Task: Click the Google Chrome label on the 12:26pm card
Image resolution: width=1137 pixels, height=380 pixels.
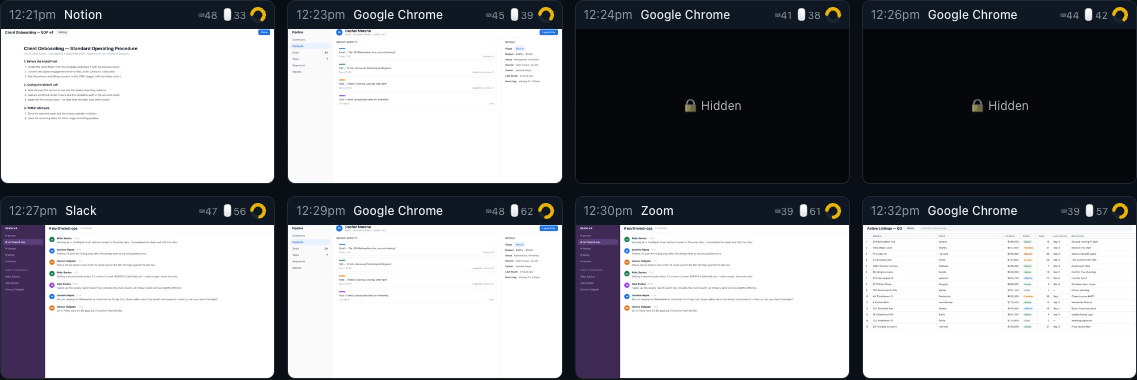Action: pyautogui.click(x=972, y=15)
